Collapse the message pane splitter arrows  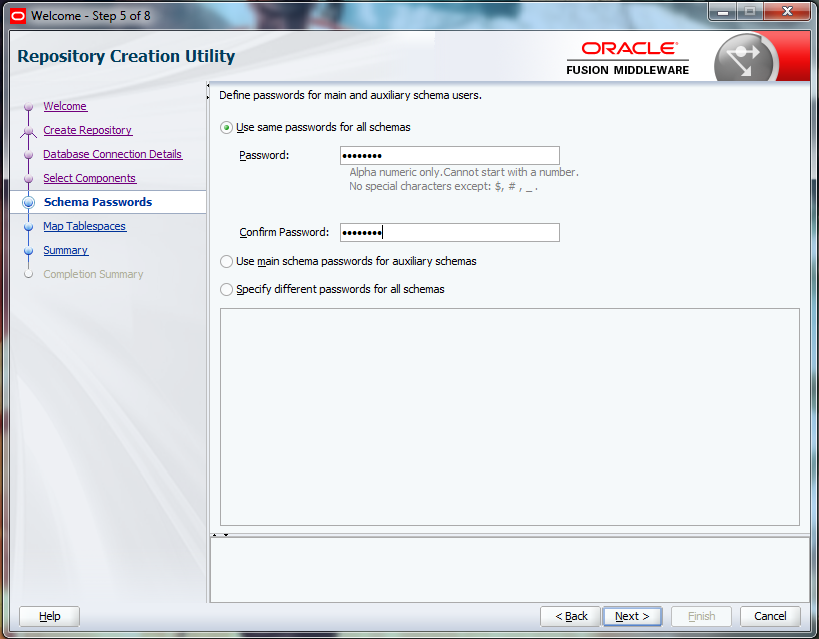point(220,535)
